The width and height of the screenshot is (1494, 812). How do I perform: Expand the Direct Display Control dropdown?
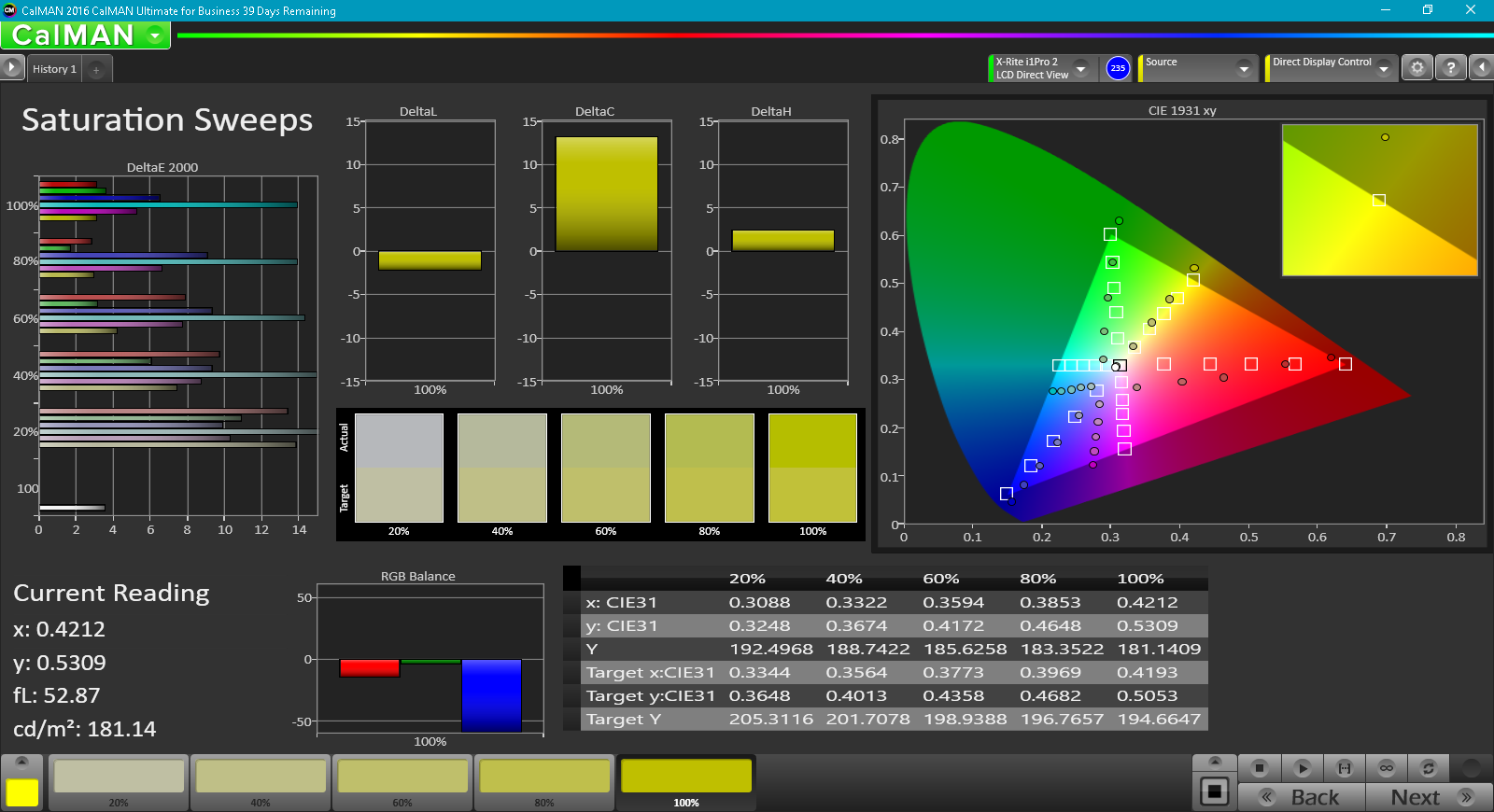pos(1383,68)
